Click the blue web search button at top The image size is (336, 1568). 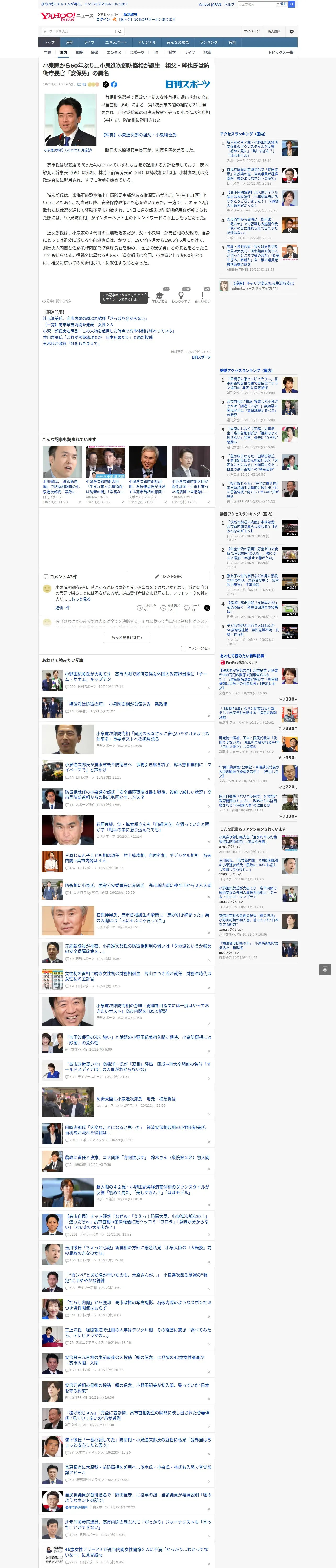pos(292,4)
